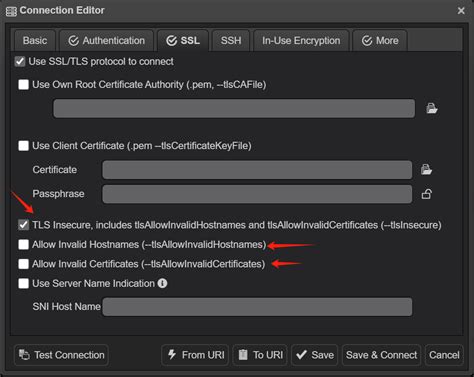
Task: Click the SNI Host Name label
Action: [66, 307]
